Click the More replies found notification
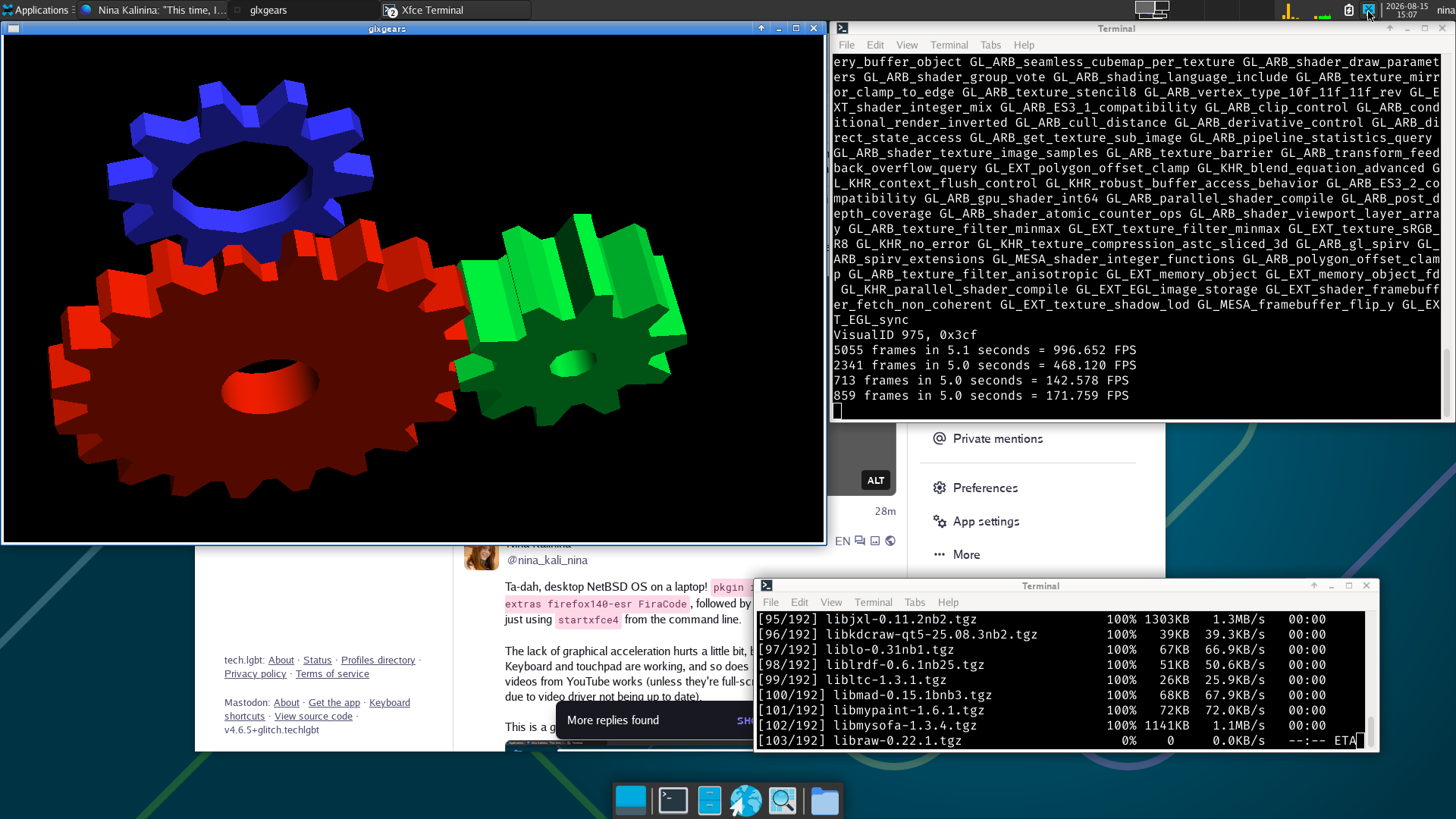This screenshot has width=1456, height=819. click(654, 720)
